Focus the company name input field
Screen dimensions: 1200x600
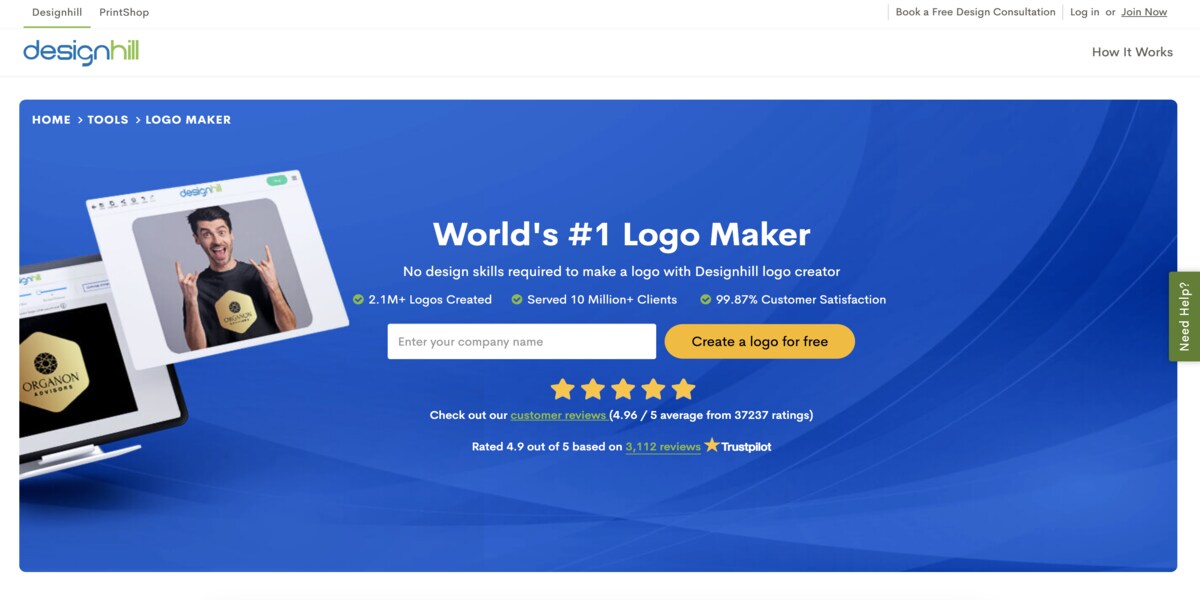coord(522,341)
